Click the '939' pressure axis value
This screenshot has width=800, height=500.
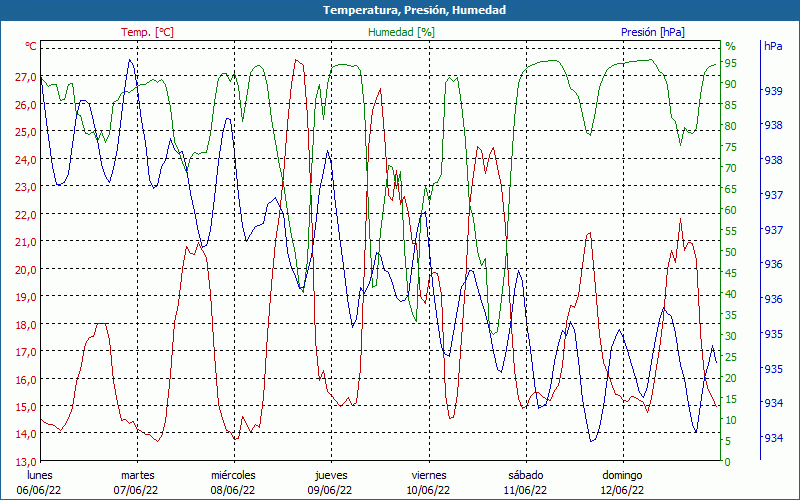(773, 91)
